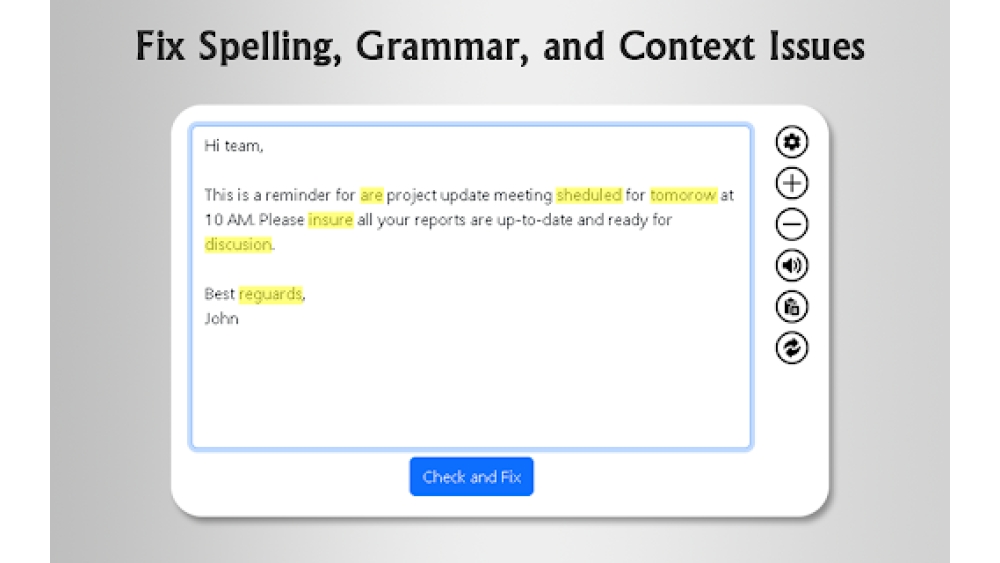Click the highlighted word "reguards"
The image size is (1000, 563).
[270, 294]
